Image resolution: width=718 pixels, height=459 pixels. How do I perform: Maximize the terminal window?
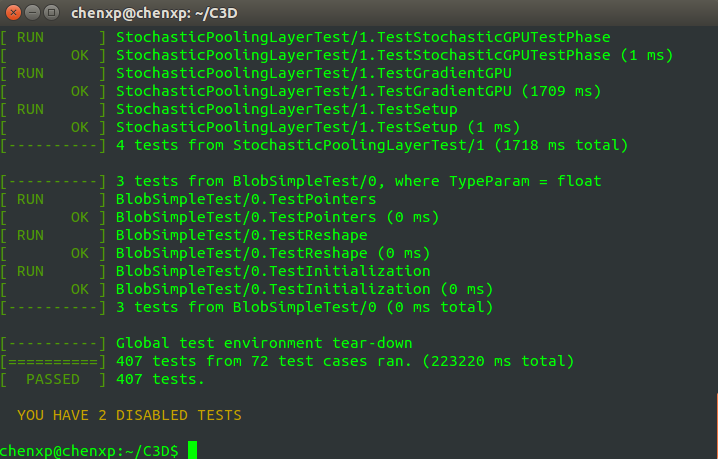(51, 13)
